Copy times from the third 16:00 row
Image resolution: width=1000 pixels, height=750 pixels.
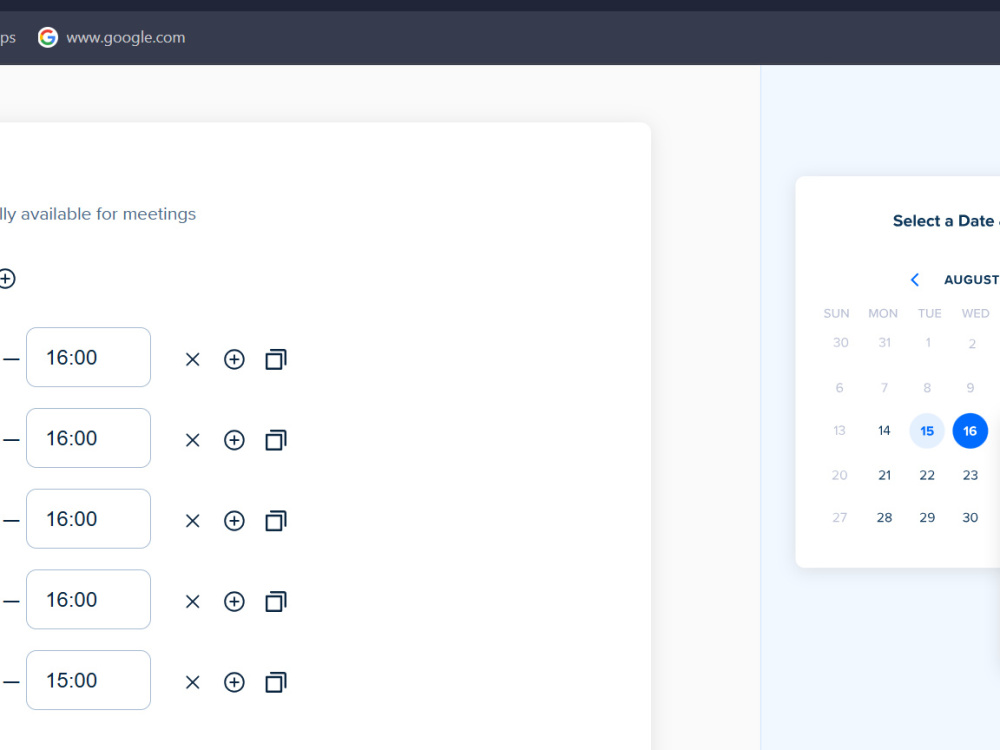point(276,521)
